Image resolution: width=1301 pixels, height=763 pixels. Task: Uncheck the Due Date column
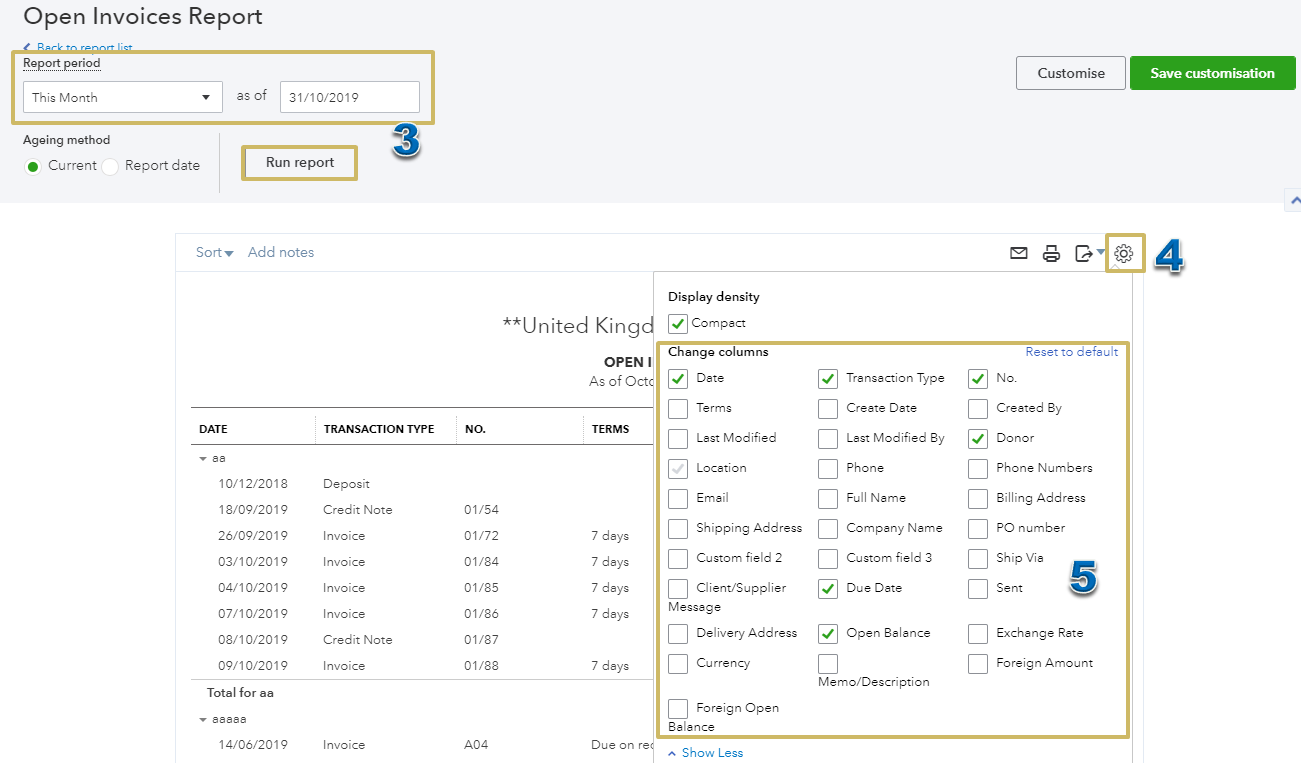click(828, 588)
